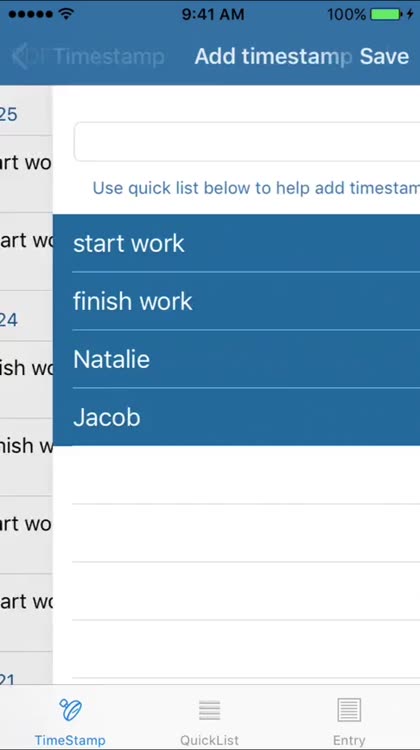Go back via the Timestamp label
This screenshot has width=420, height=750.
pos(109,57)
